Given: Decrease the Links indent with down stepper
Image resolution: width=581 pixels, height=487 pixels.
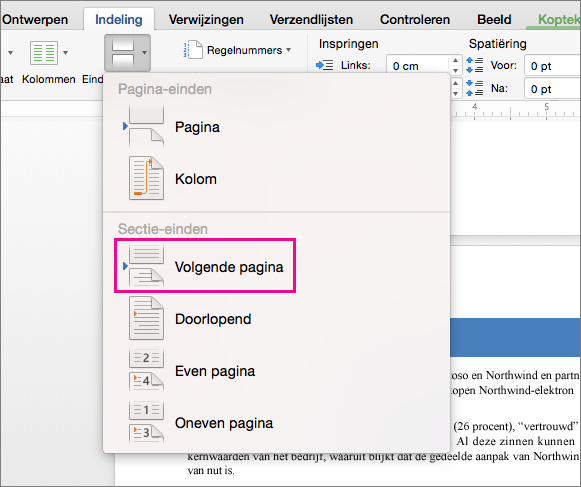Looking at the screenshot, I should click(455, 70).
